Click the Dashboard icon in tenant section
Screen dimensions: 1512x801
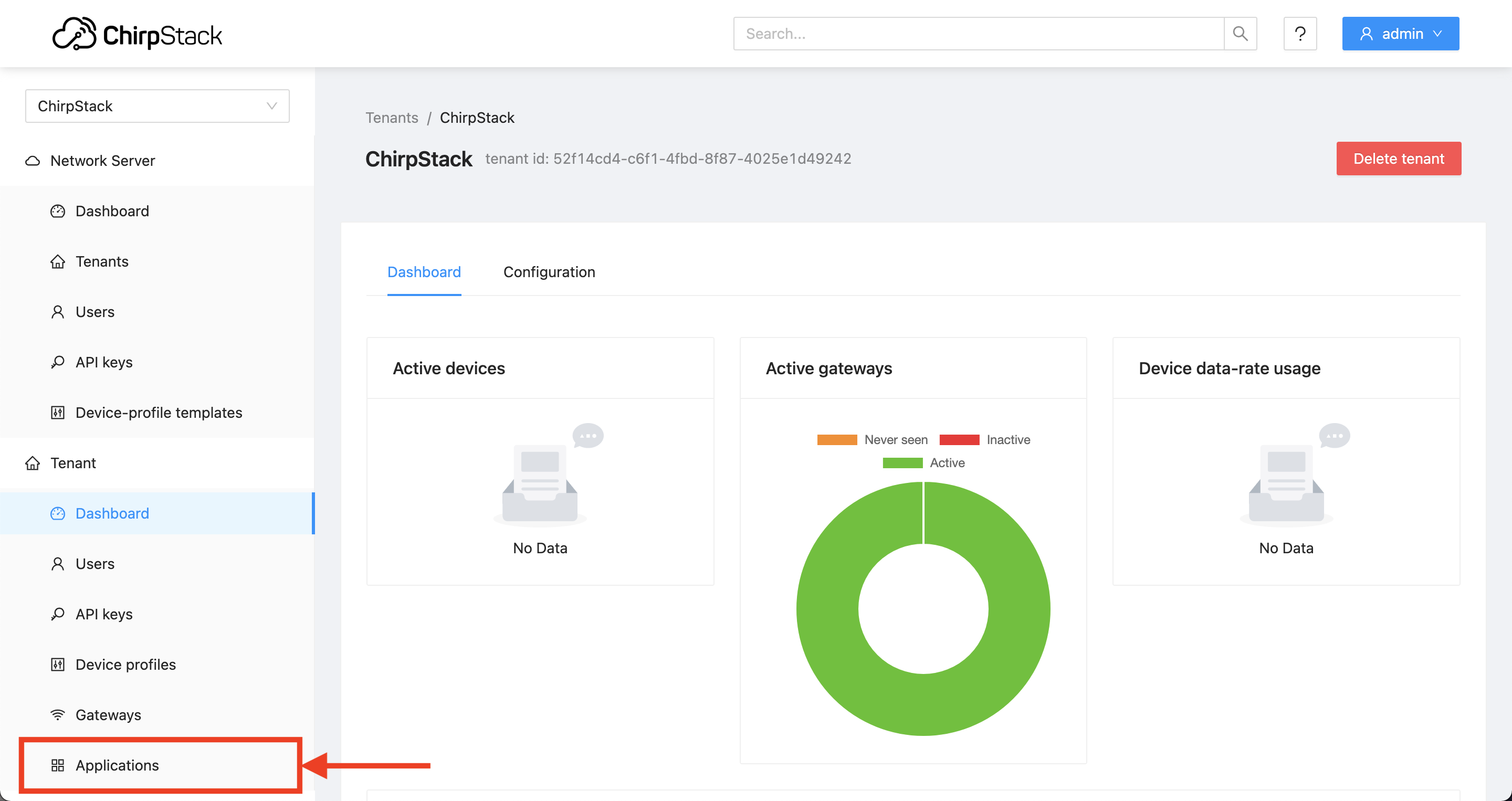click(x=58, y=512)
